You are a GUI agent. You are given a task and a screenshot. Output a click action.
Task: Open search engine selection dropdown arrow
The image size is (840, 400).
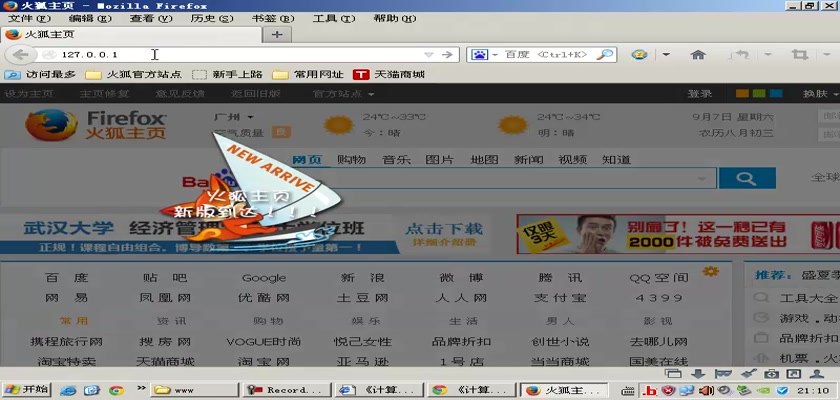[495, 55]
